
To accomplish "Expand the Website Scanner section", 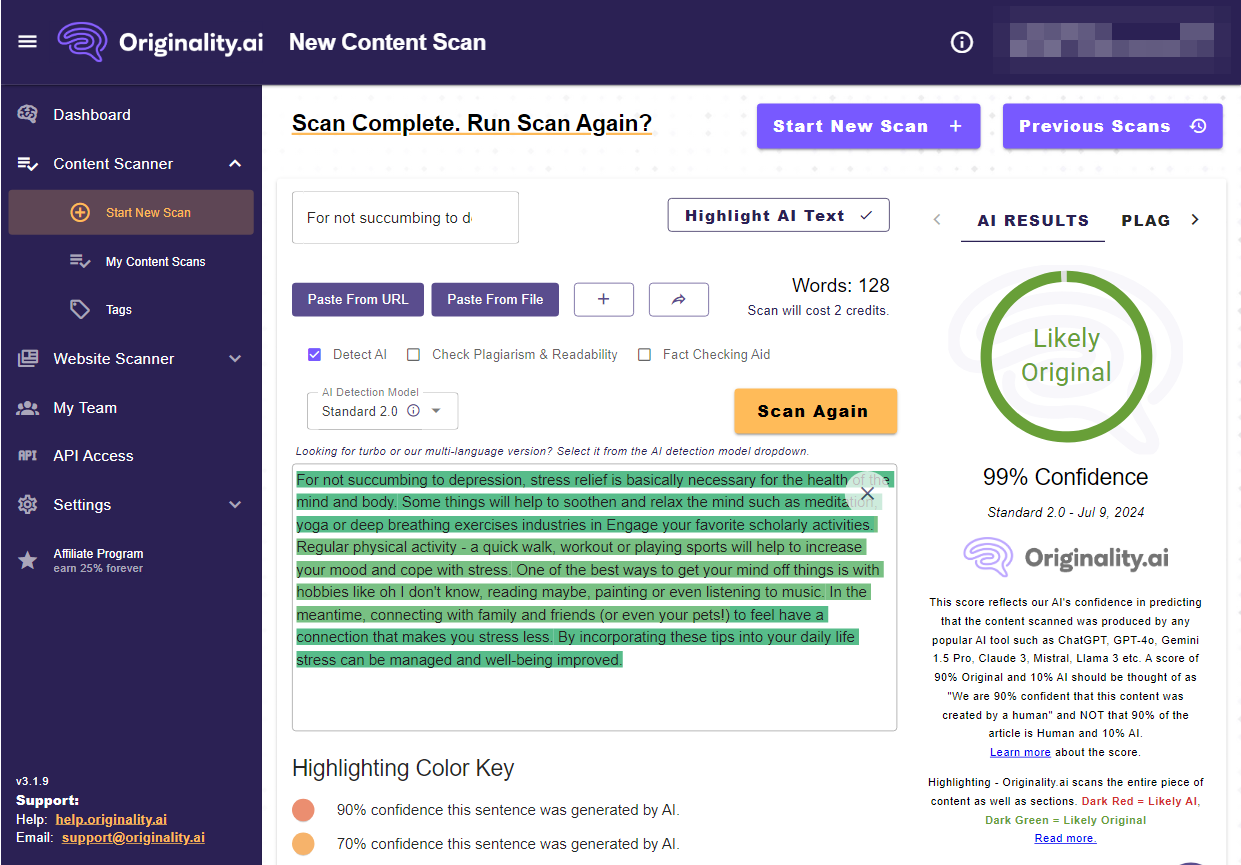I will tap(235, 359).
